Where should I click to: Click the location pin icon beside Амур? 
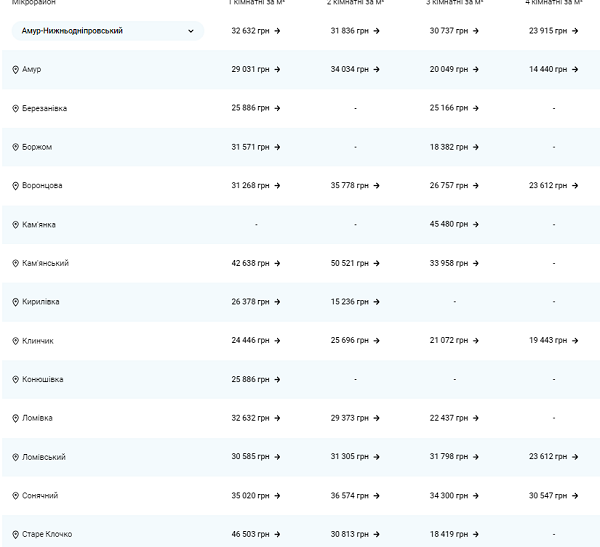pos(15,70)
